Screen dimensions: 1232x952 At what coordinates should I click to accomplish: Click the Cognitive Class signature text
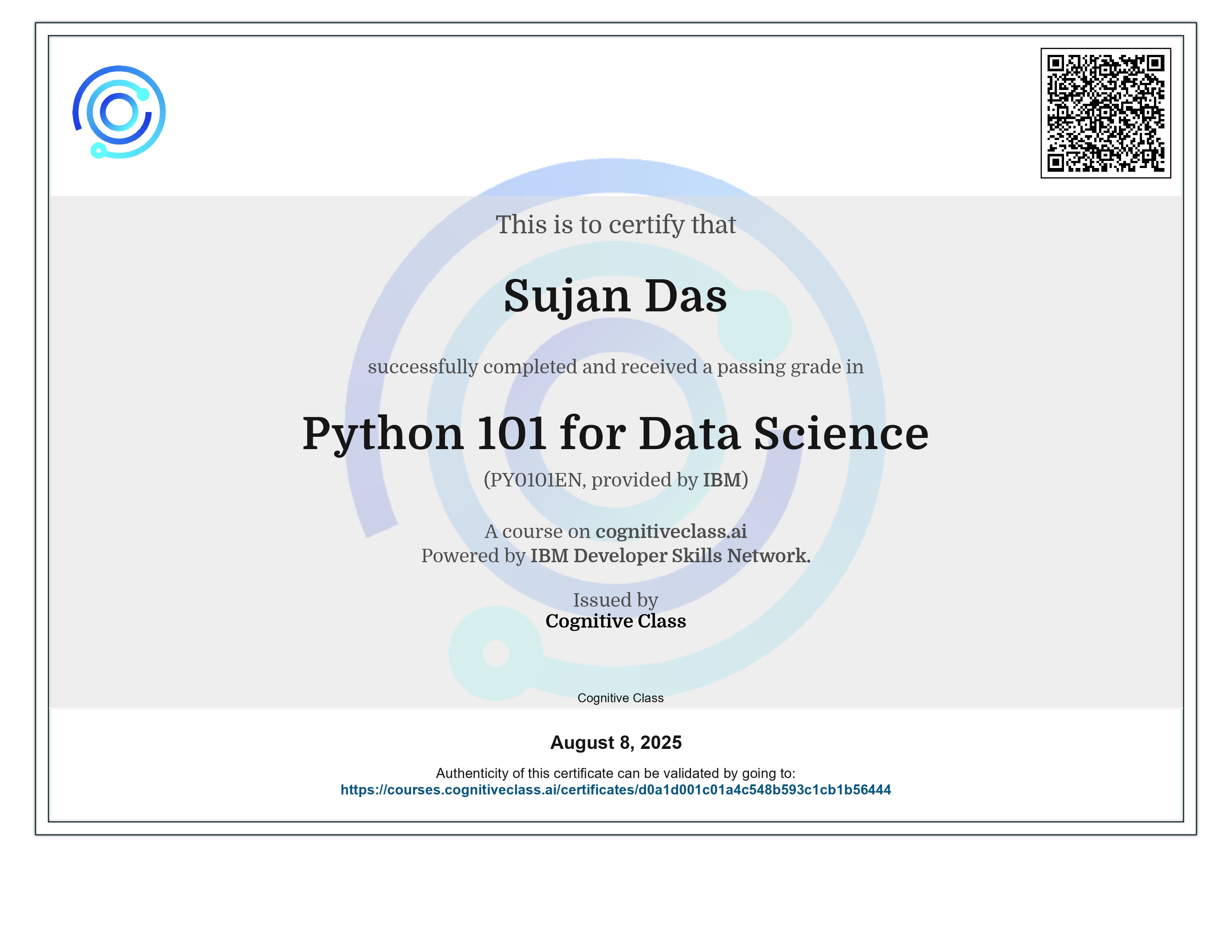click(x=620, y=698)
